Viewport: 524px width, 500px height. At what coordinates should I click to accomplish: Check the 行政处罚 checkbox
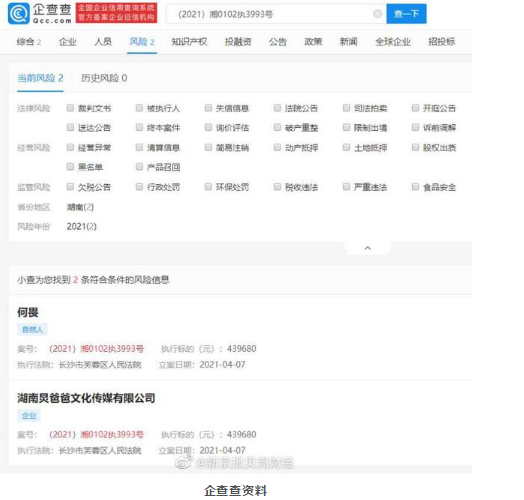tap(139, 186)
